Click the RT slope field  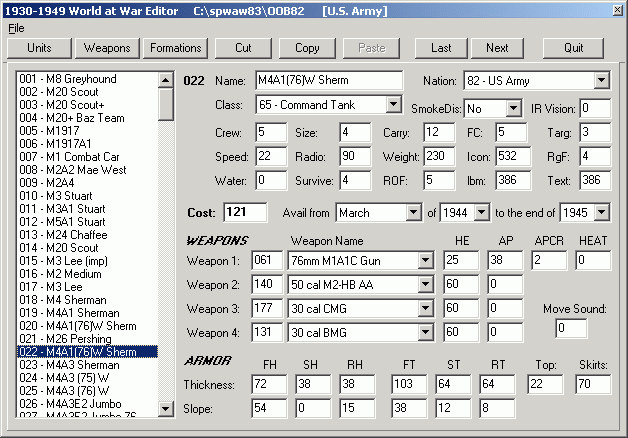coord(497,409)
